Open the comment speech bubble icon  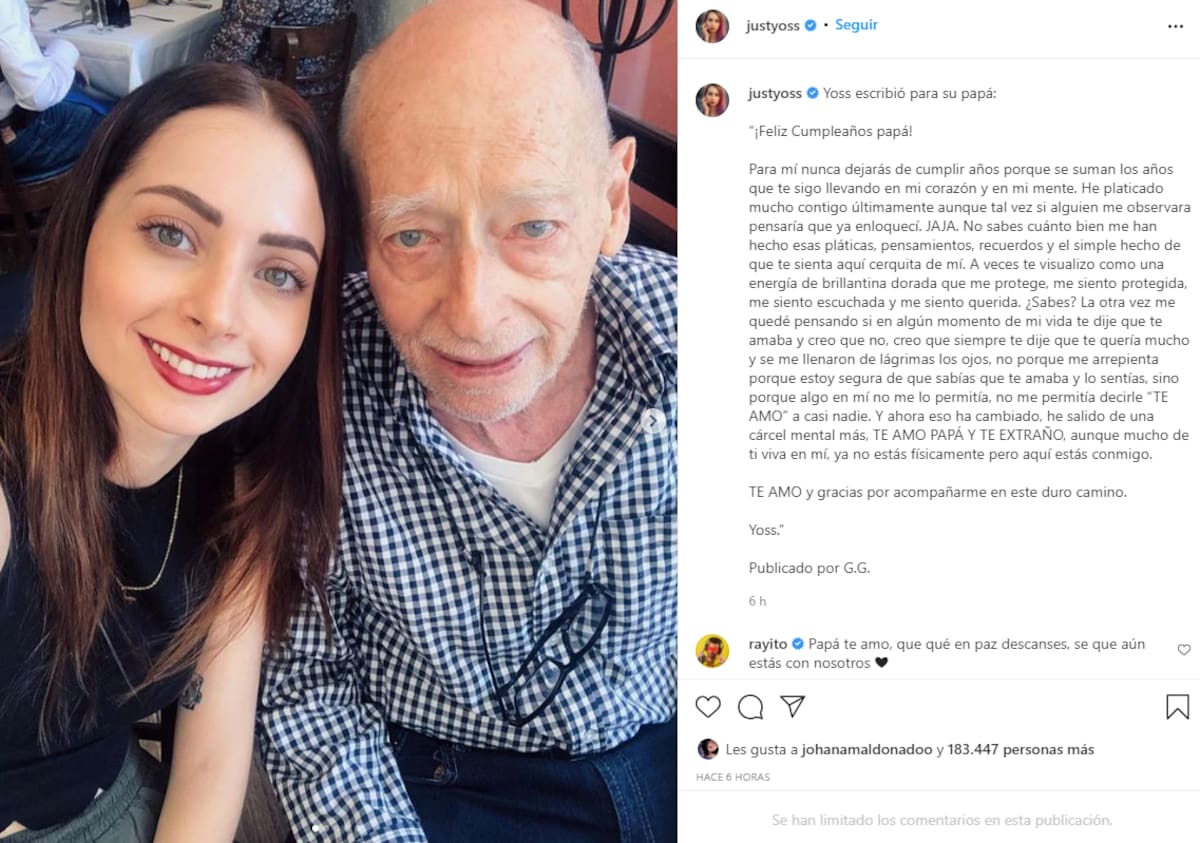(750, 707)
